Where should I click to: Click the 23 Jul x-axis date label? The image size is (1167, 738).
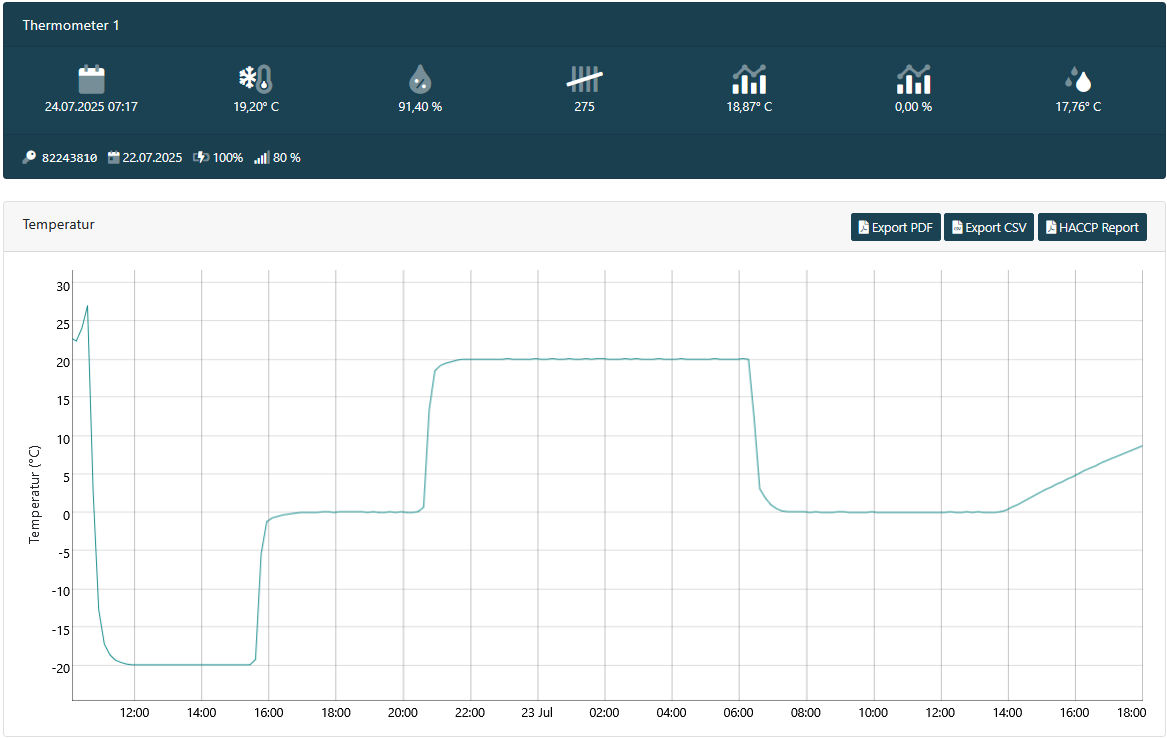[537, 713]
